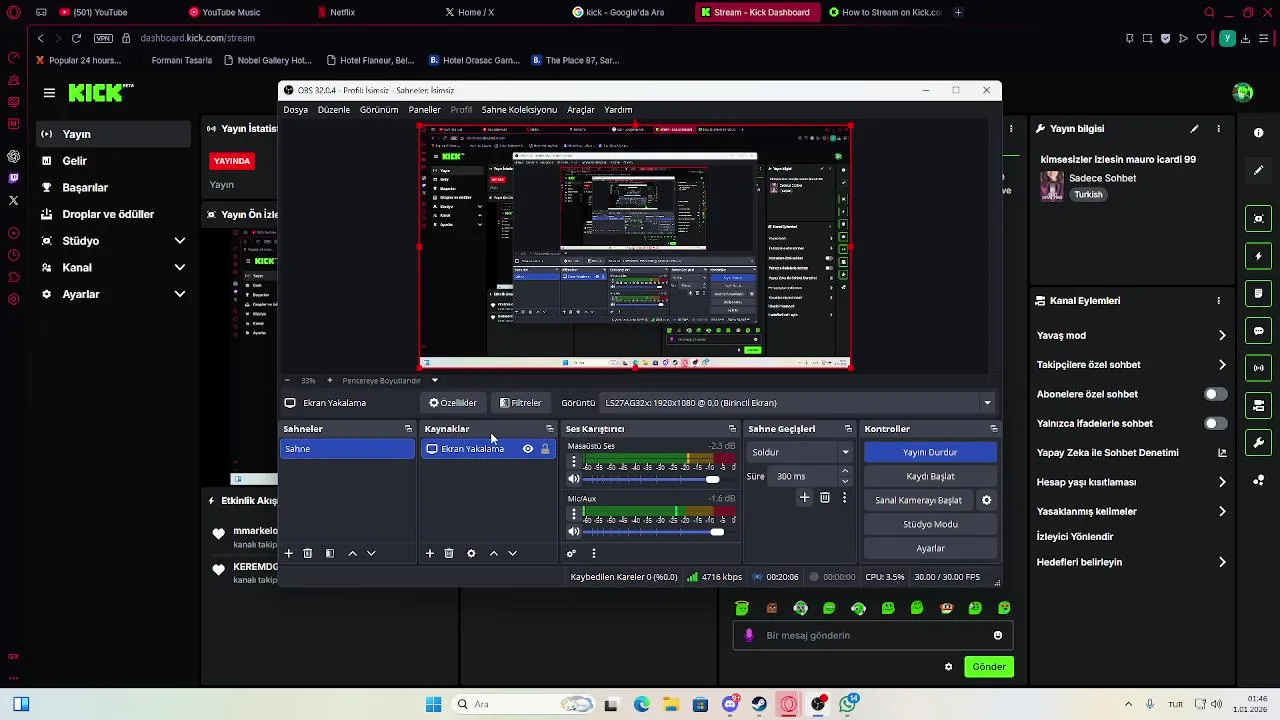Open WhatsApp from the Windows taskbar

pyautogui.click(x=849, y=704)
